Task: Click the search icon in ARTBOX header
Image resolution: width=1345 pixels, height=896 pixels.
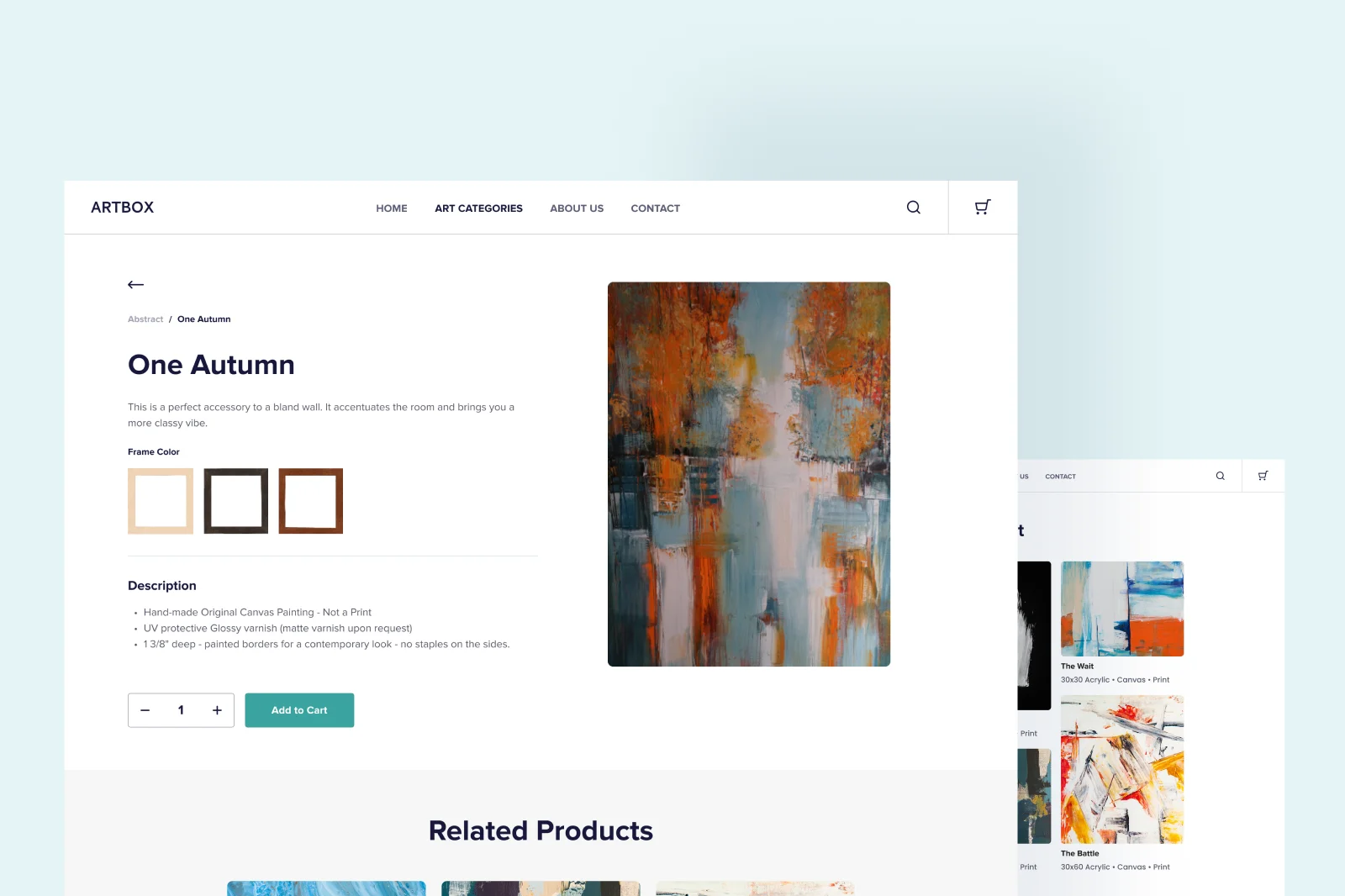Action: tap(913, 207)
